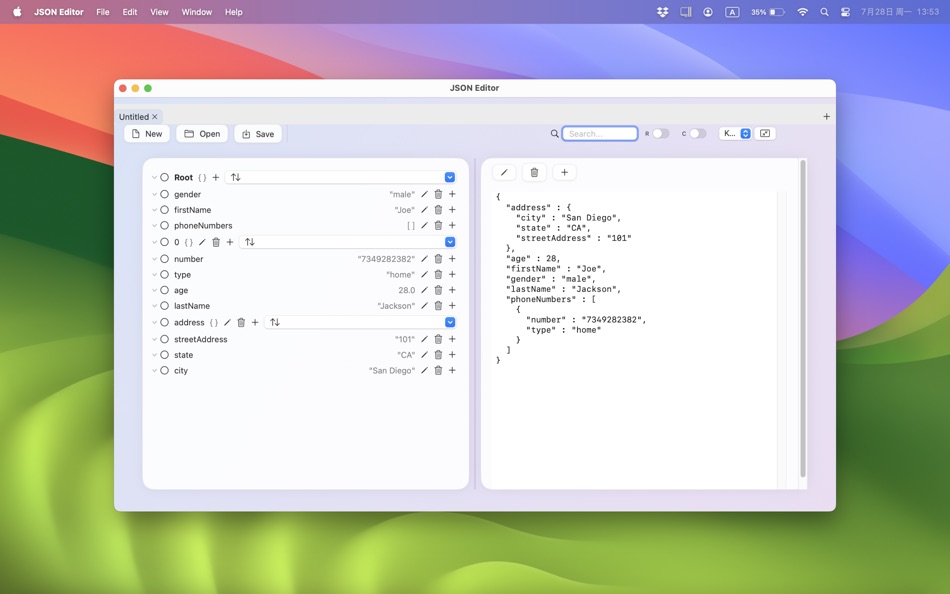Add child to address with plus icon
Viewport: 950px width, 594px height.
[255, 322]
